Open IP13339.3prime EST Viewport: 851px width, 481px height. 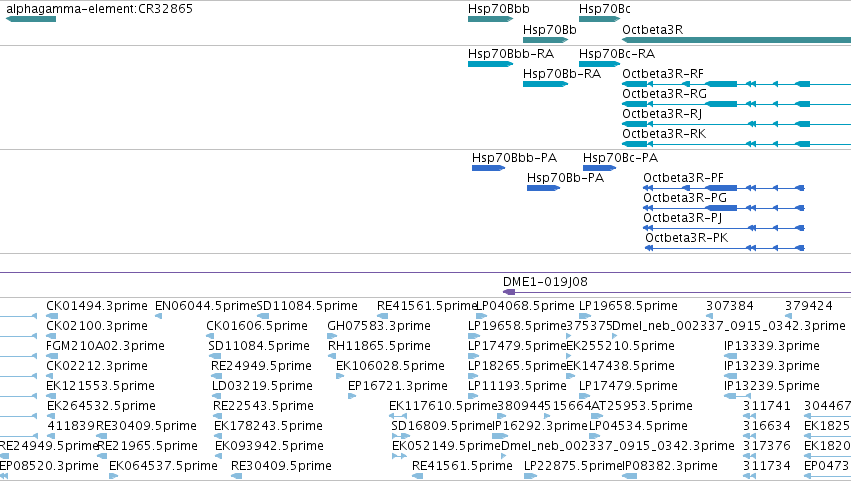[731, 357]
